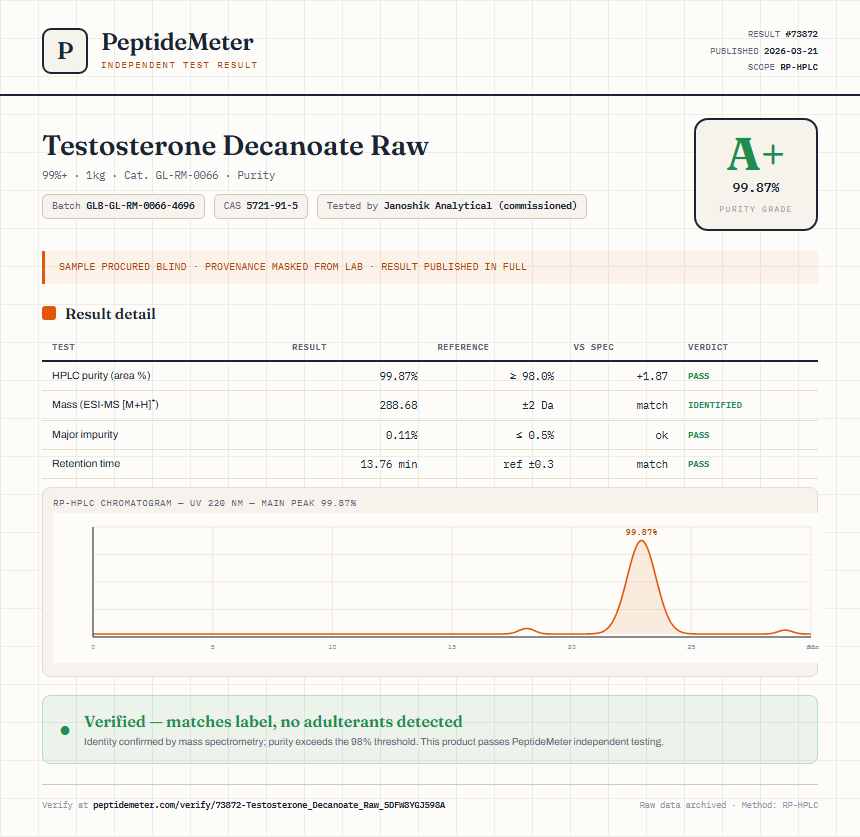Click the INDEPENDENT TEST RESULT tagline
The height and width of the screenshot is (837, 860).
(179, 65)
